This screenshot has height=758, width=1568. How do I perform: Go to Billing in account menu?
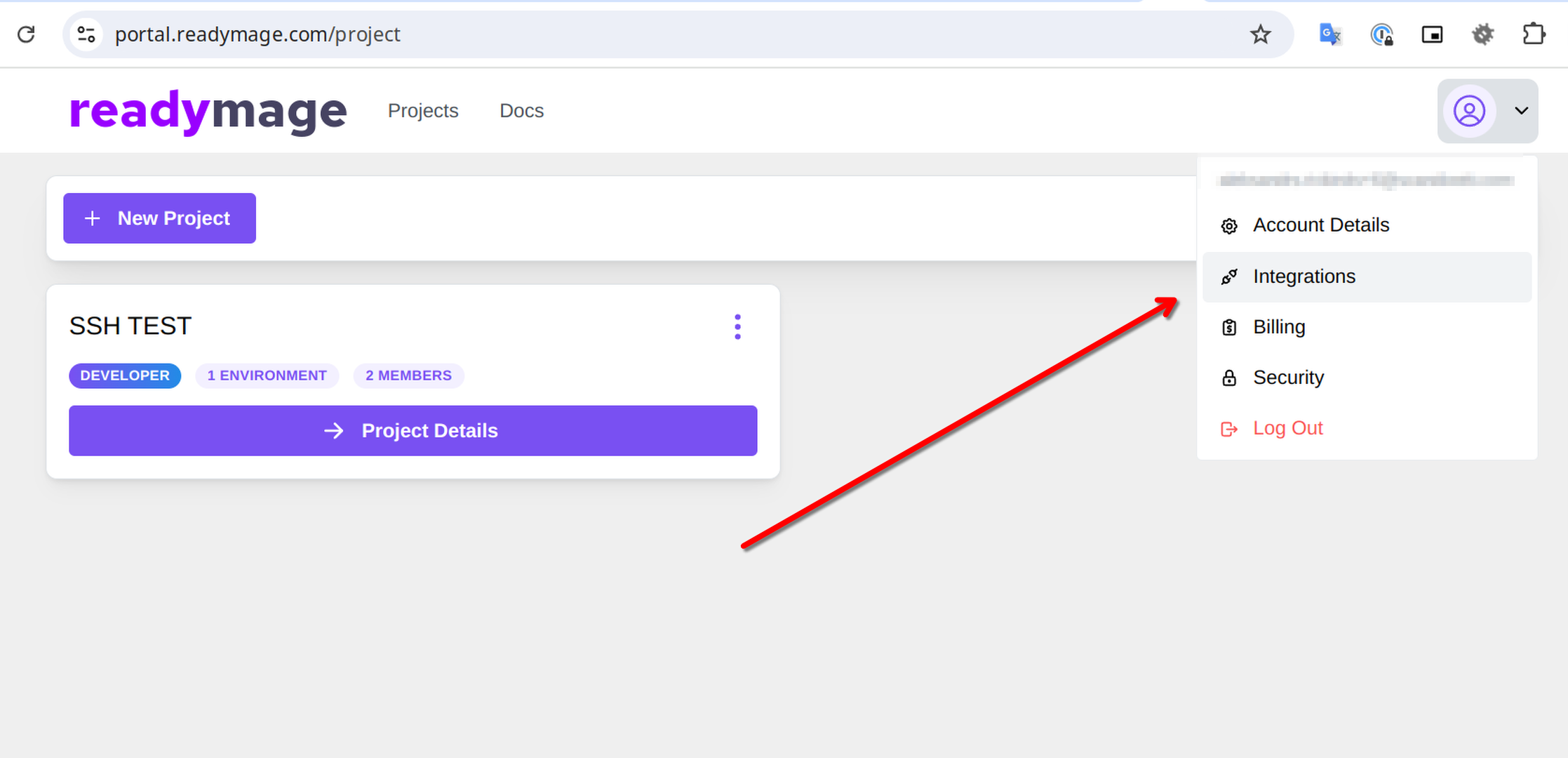tap(1278, 327)
